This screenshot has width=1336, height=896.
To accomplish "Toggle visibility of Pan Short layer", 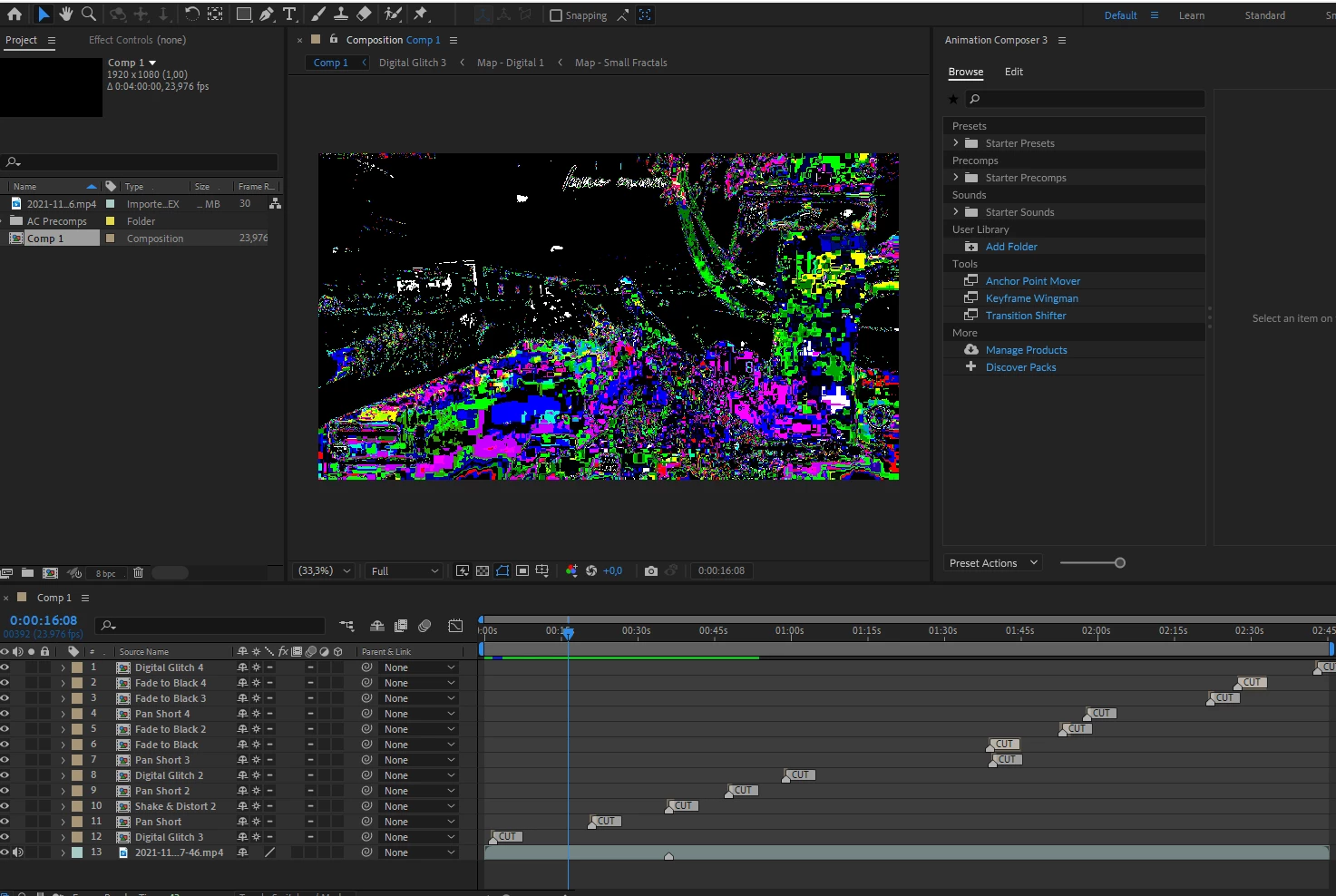I will (x=5, y=822).
